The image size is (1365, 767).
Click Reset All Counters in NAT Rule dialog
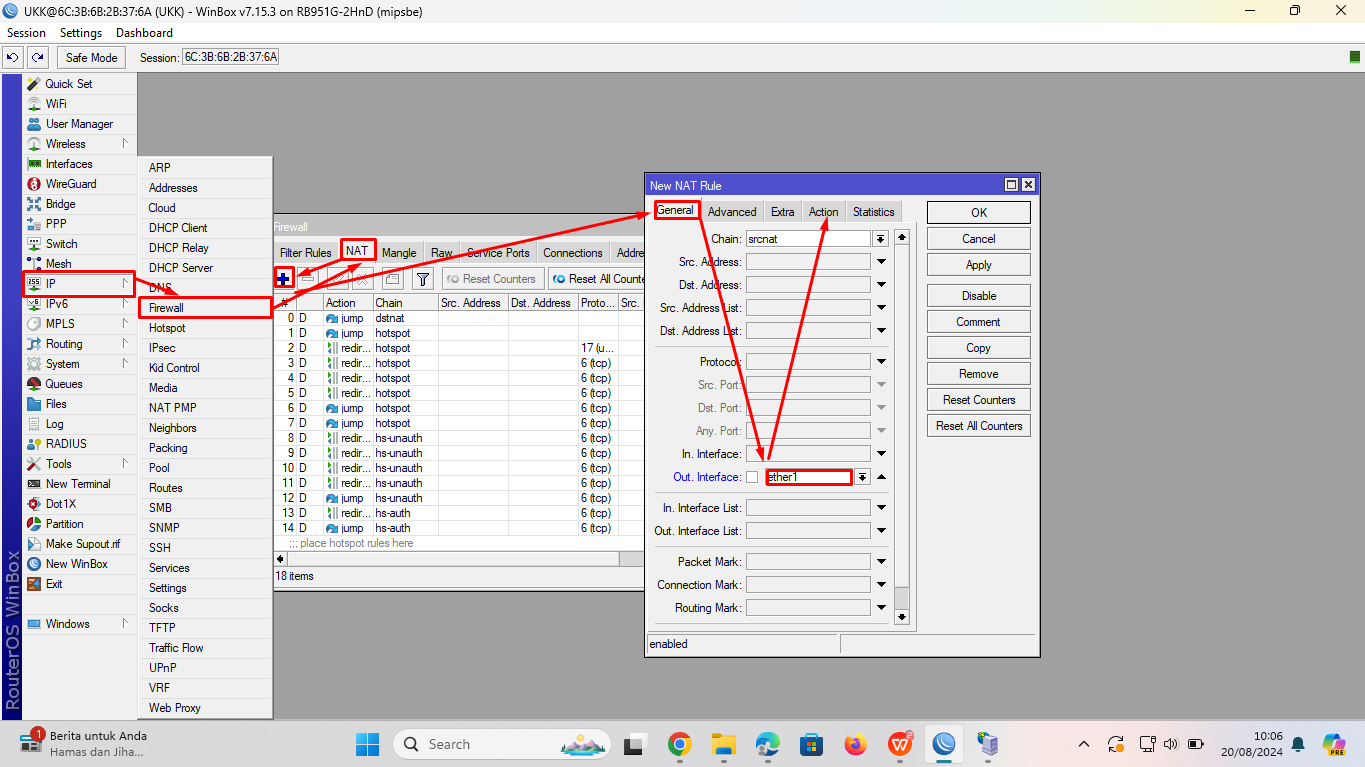tap(979, 426)
